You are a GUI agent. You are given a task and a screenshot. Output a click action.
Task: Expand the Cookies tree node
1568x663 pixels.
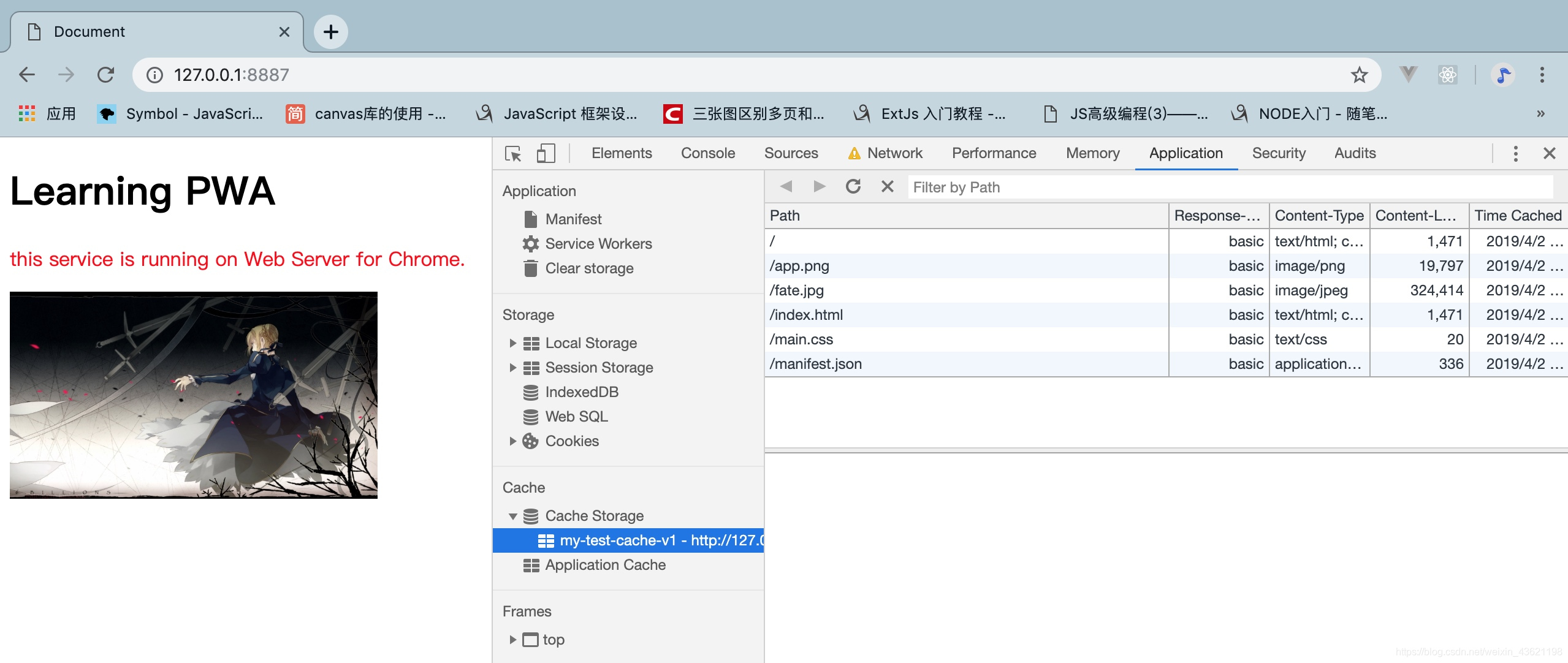tap(513, 441)
